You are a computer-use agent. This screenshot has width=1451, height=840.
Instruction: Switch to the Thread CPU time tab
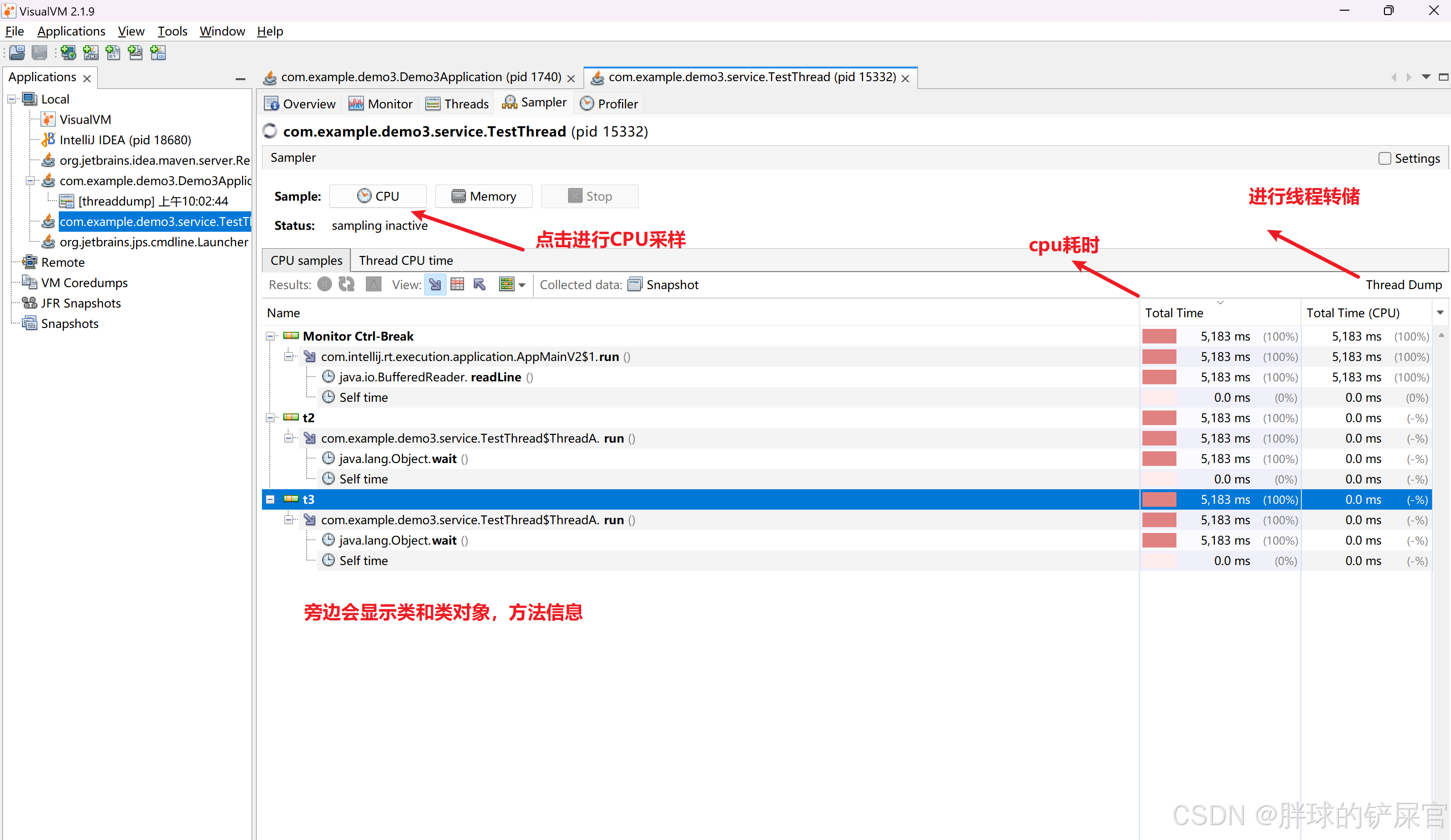(x=405, y=260)
